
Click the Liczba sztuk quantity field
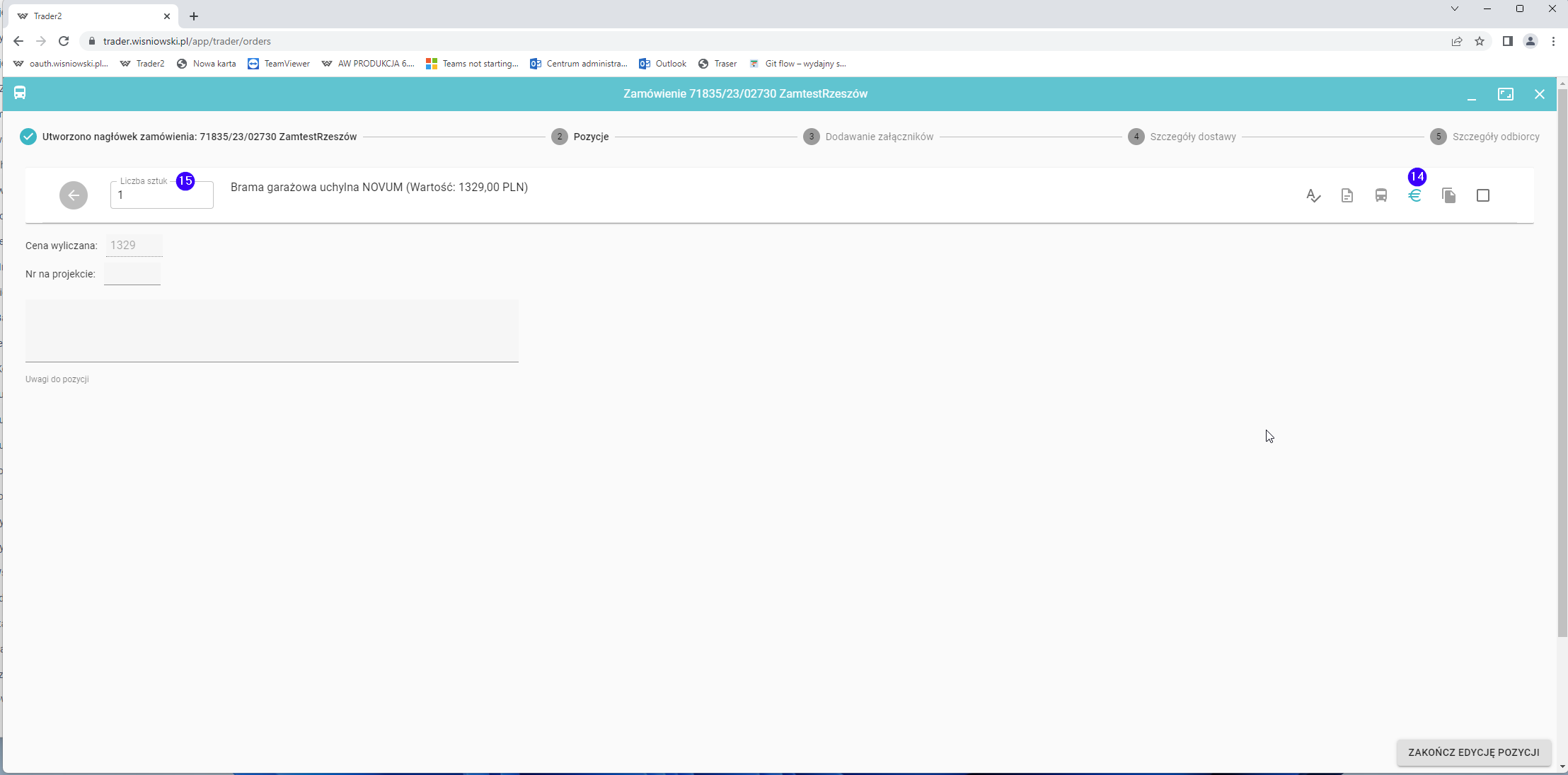(161, 196)
